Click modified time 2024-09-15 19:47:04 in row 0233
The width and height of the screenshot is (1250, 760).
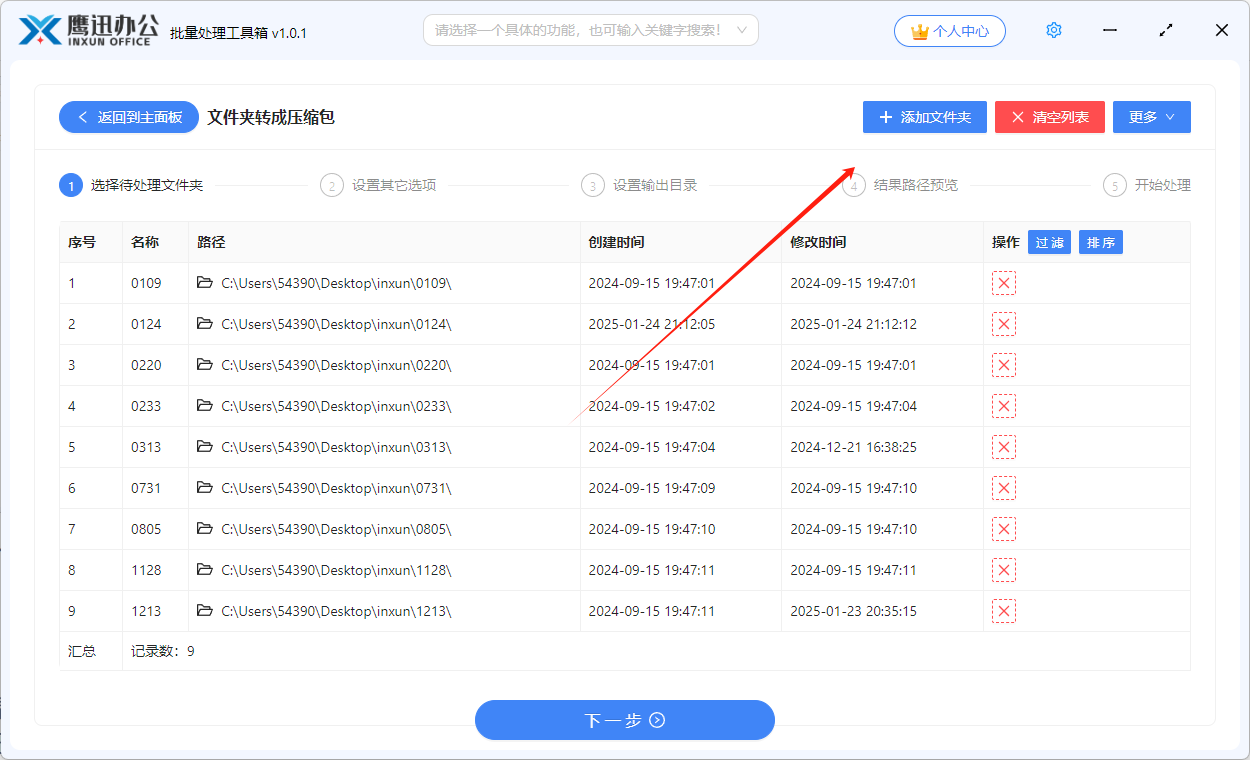tap(854, 406)
